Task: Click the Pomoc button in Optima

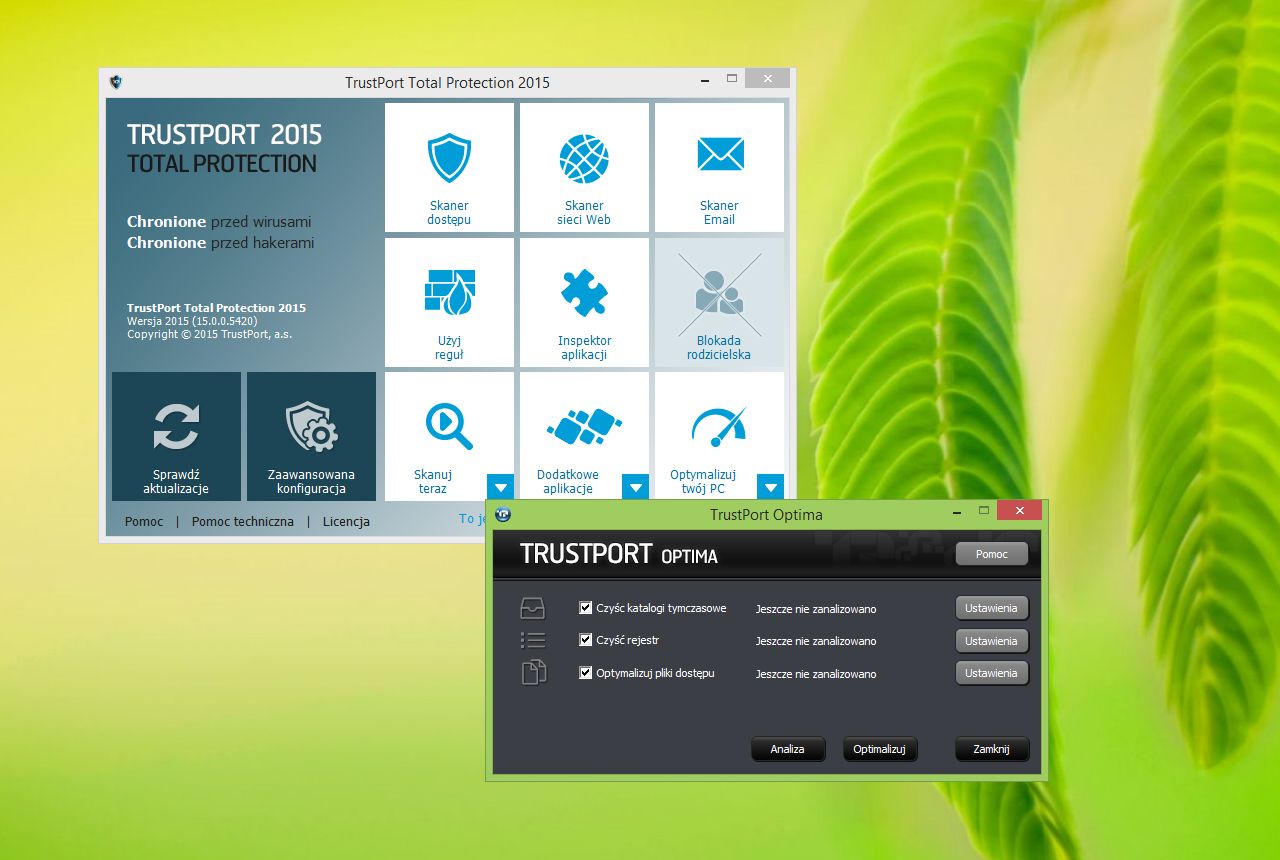Action: pos(992,554)
